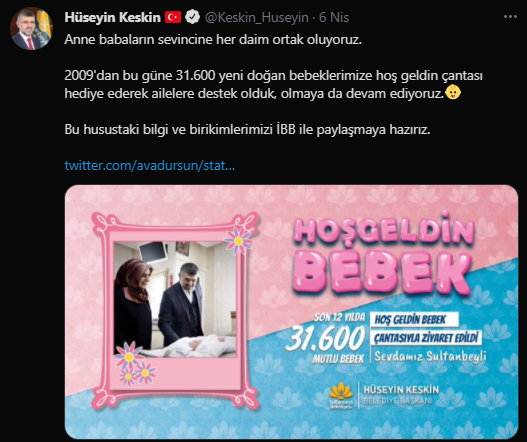Click the Hüseyin Keskin display name

point(113,17)
